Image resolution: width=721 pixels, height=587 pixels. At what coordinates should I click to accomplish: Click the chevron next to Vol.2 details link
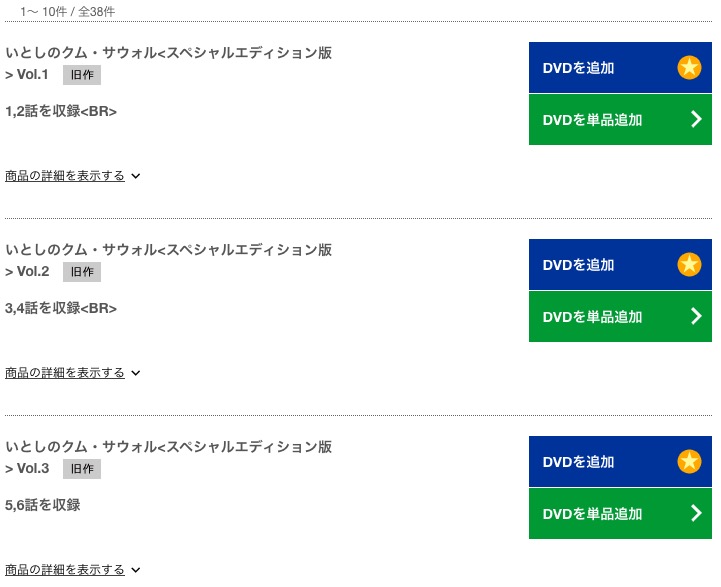(x=136, y=373)
